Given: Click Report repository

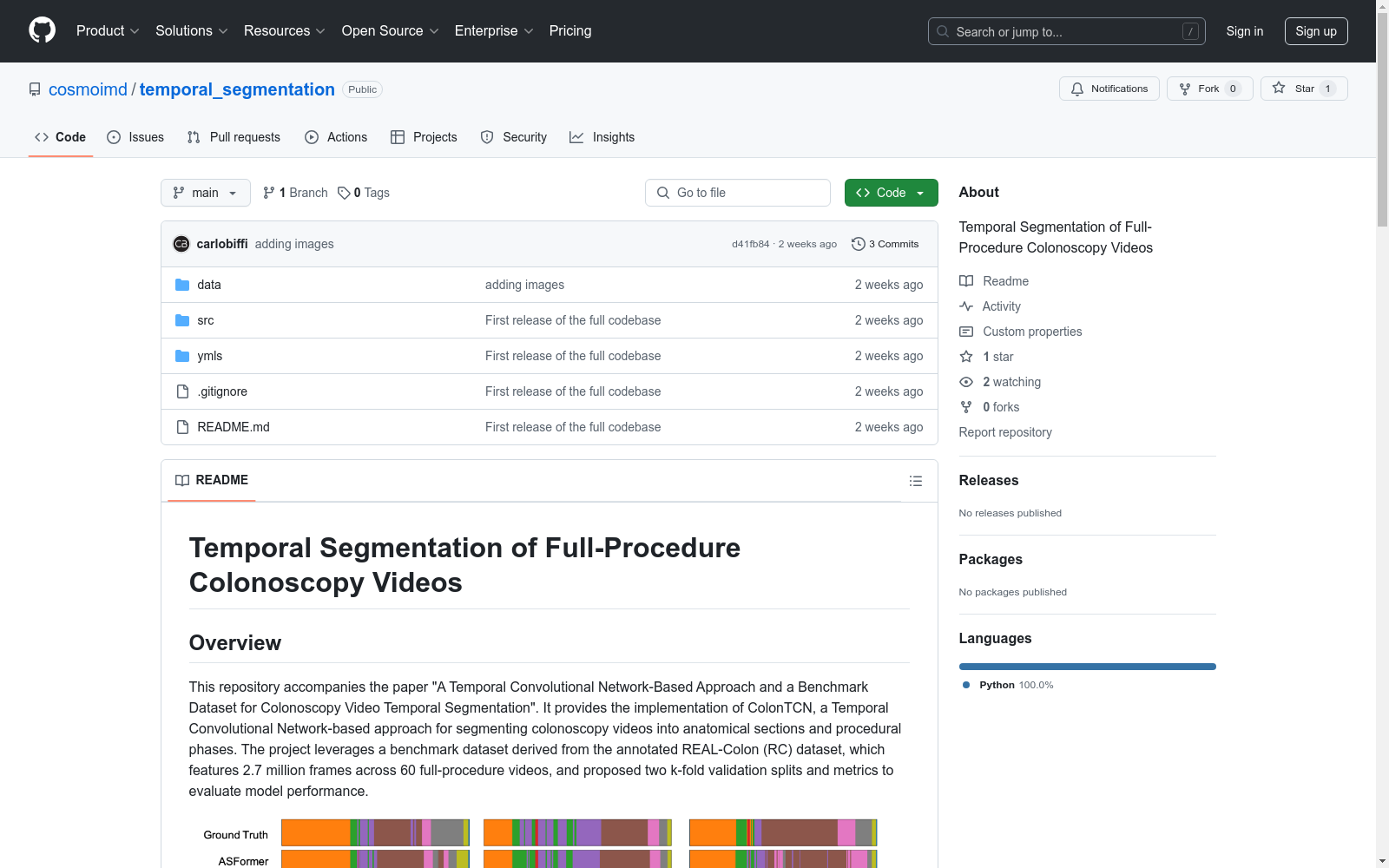Looking at the screenshot, I should click(x=1005, y=432).
